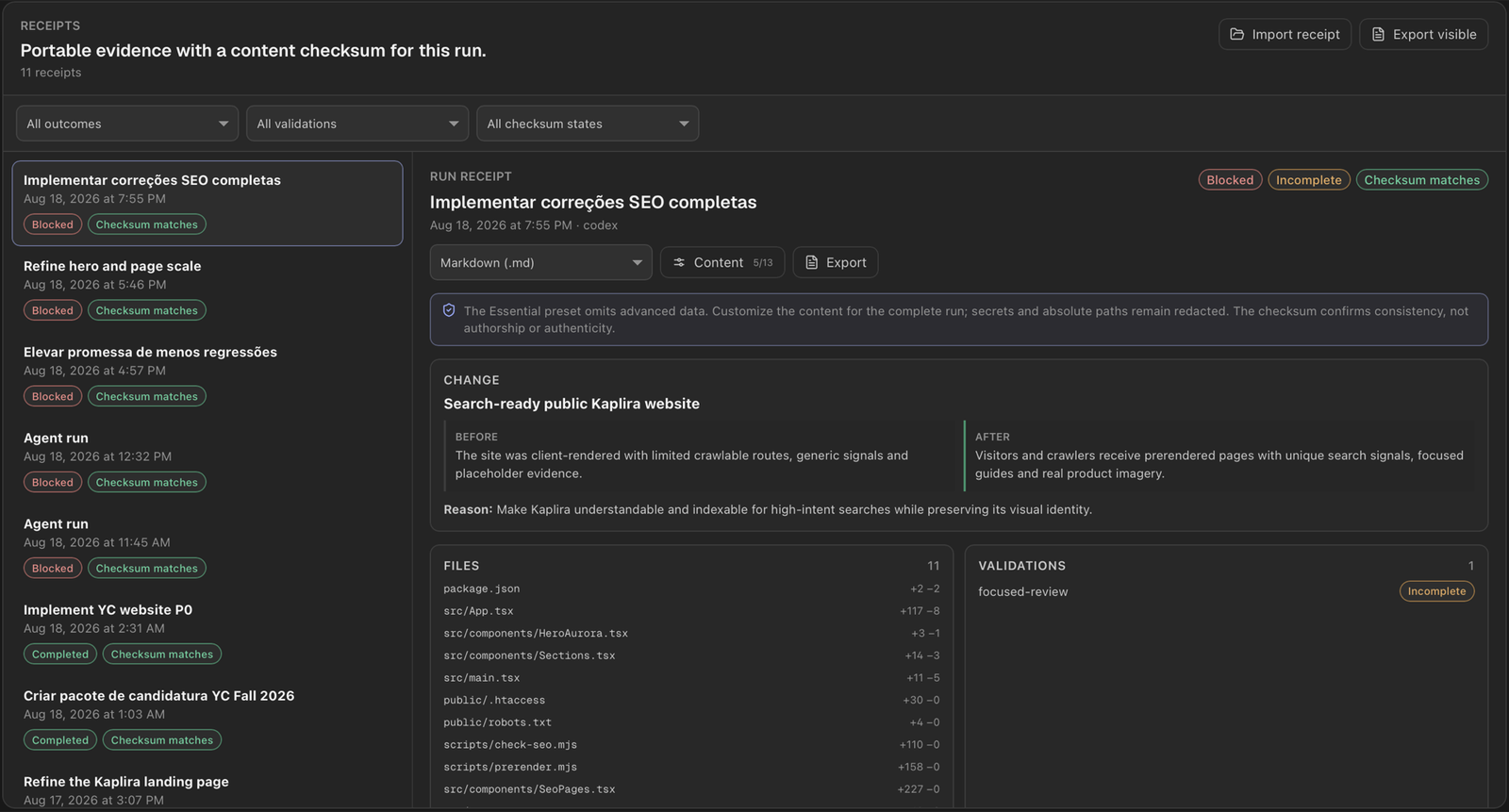Select the 'Elevar promessa de menos regressões' receipt
1509x812 pixels.
click(207, 374)
